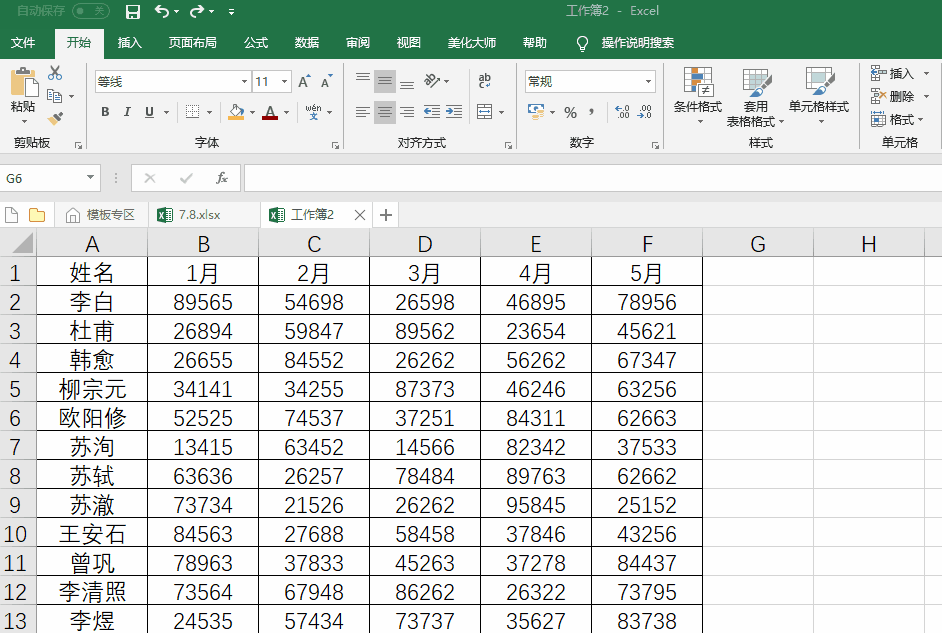
Task: Open the 模板专区 tab
Action: (x=100, y=215)
